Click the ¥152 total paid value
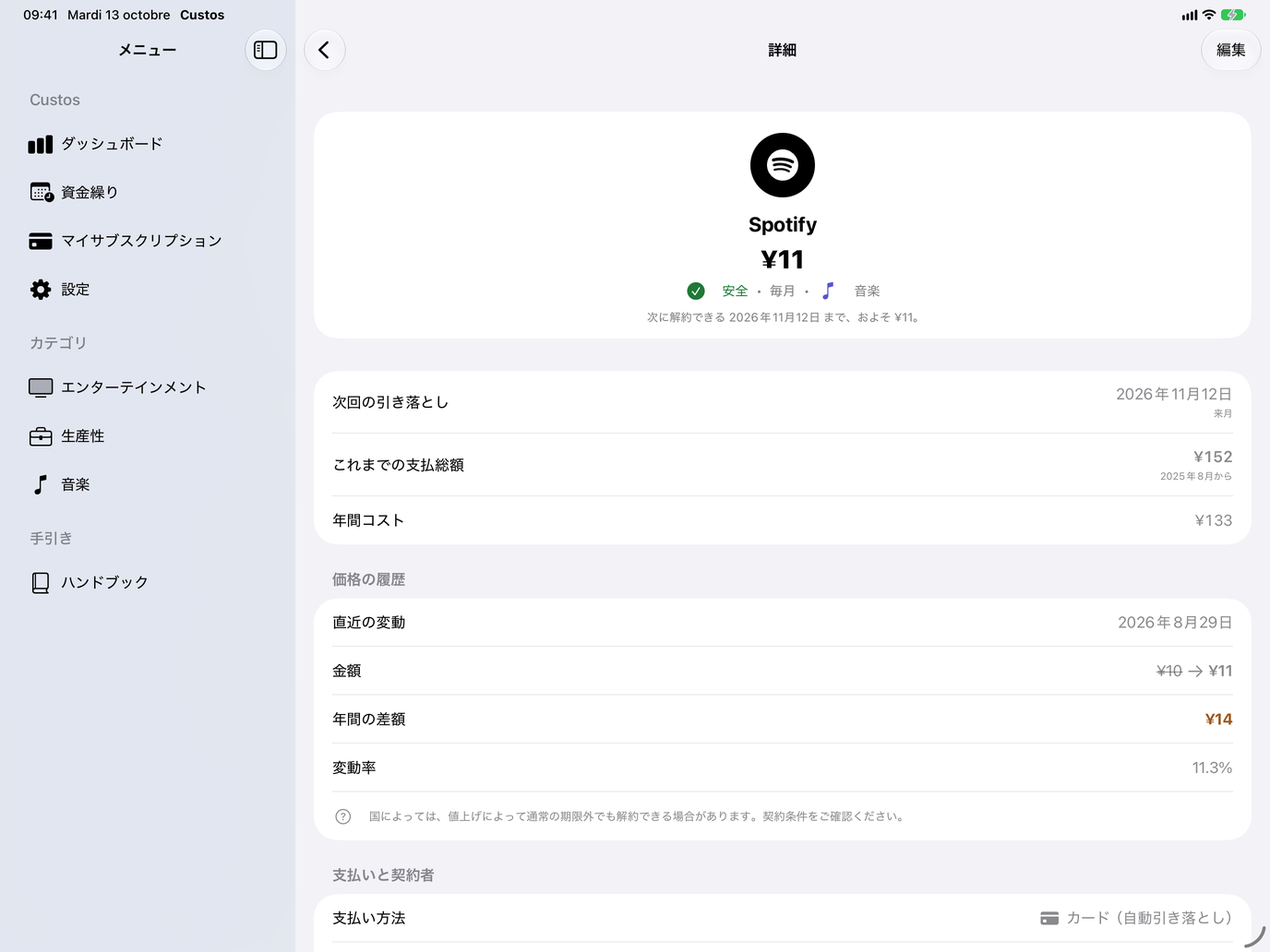This screenshot has height=952, width=1270. tap(1213, 457)
